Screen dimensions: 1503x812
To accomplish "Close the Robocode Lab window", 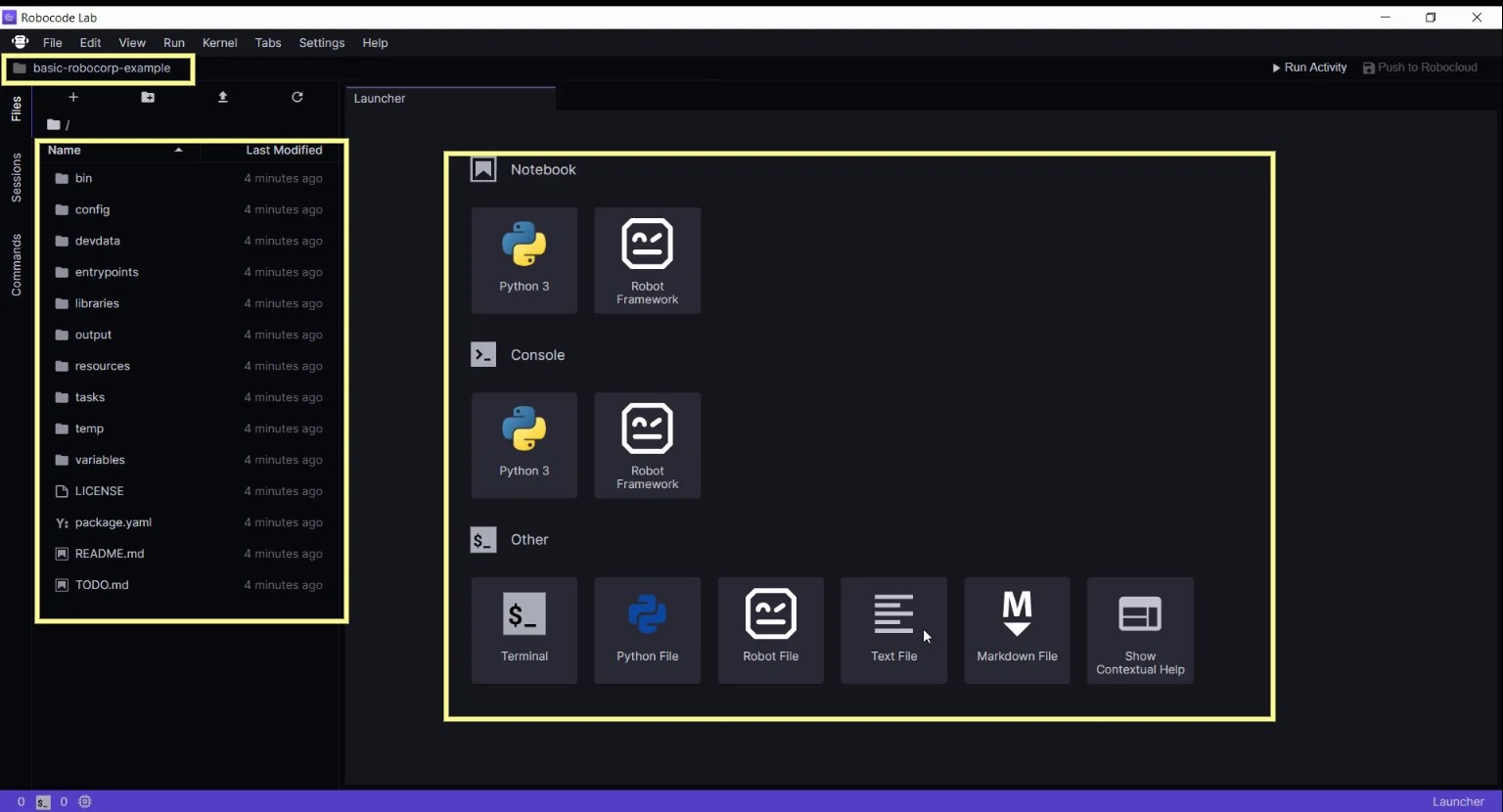I will (1477, 17).
